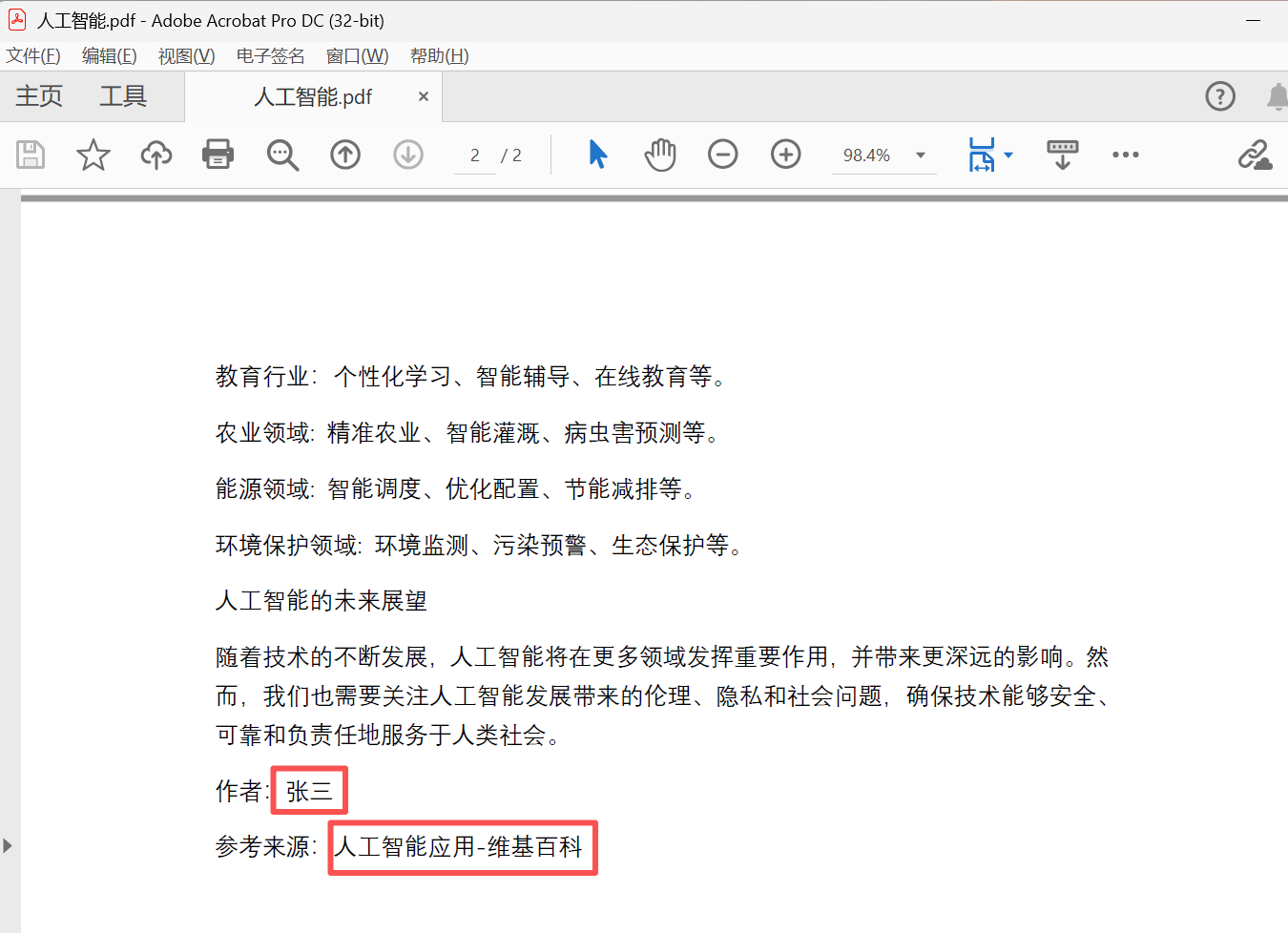Open the Help question mark icon
The height and width of the screenshot is (933, 1288).
(x=1220, y=95)
